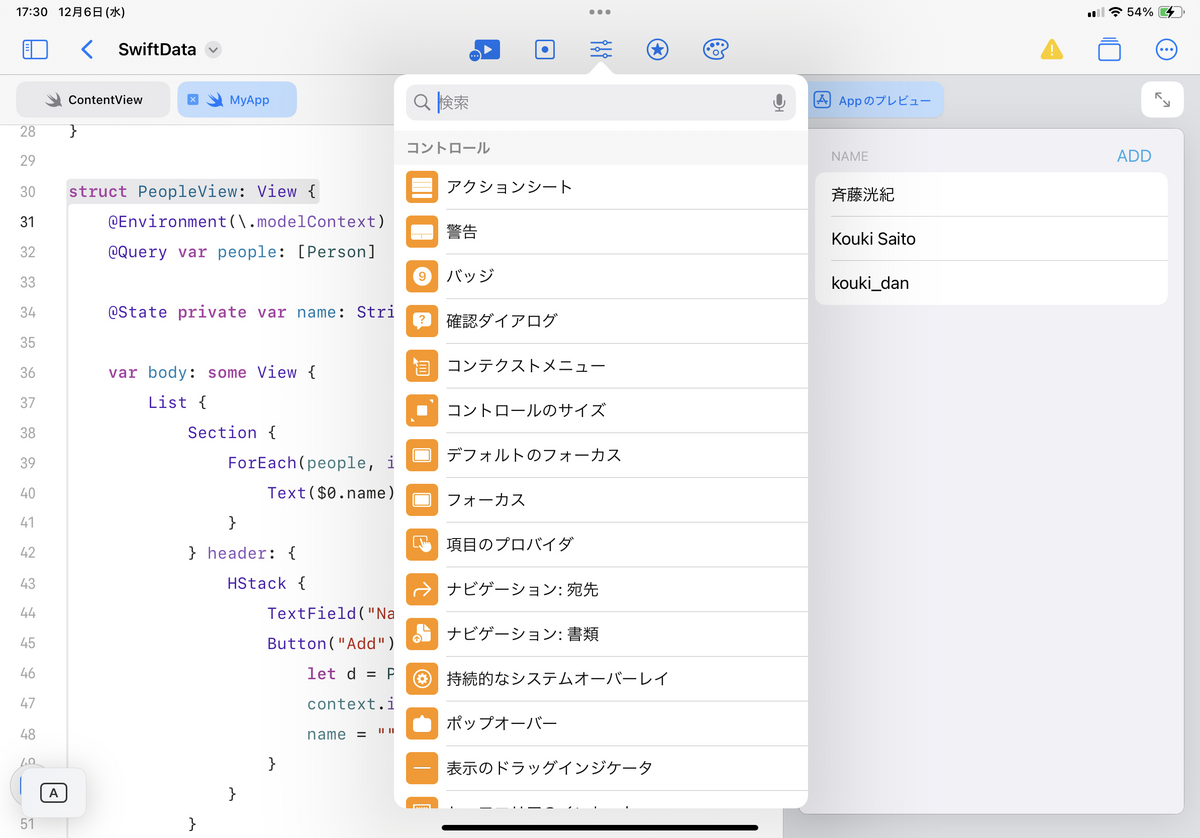Viewport: 1200px width, 838px height.
Task: View the yellow warning triangle issues
Action: coord(1051,49)
